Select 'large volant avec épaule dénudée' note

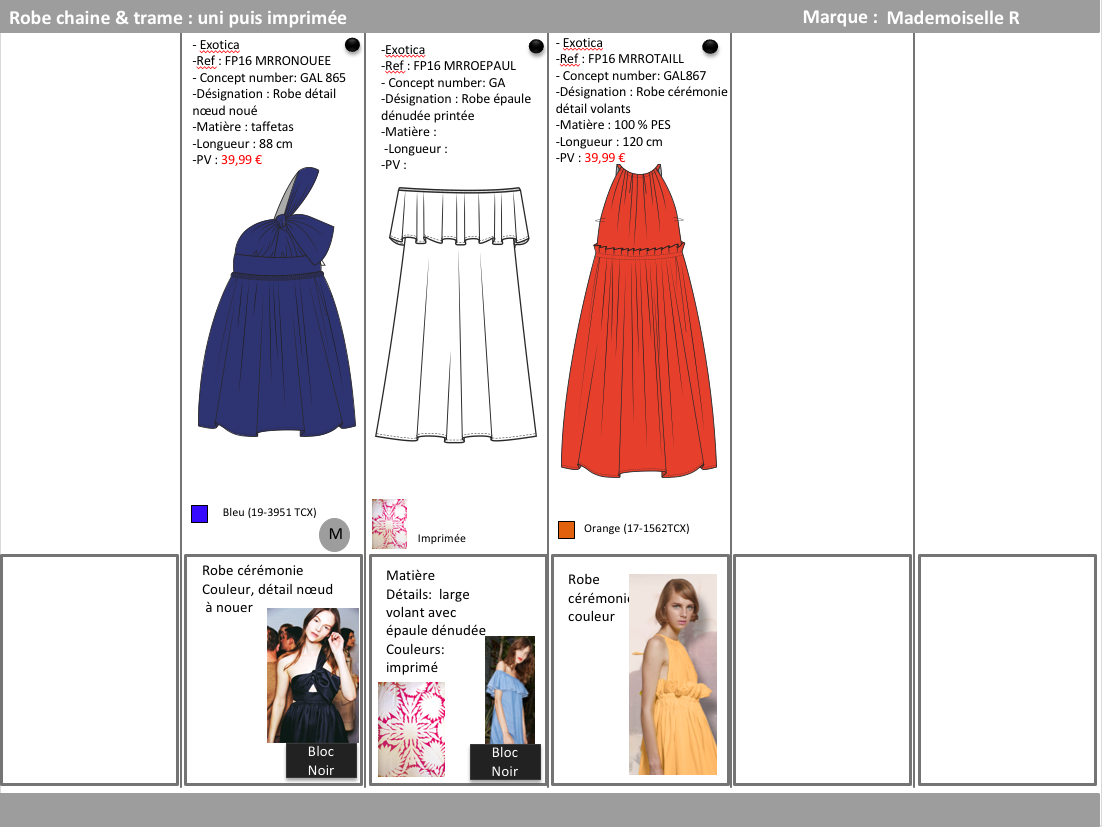pyautogui.click(x=436, y=613)
